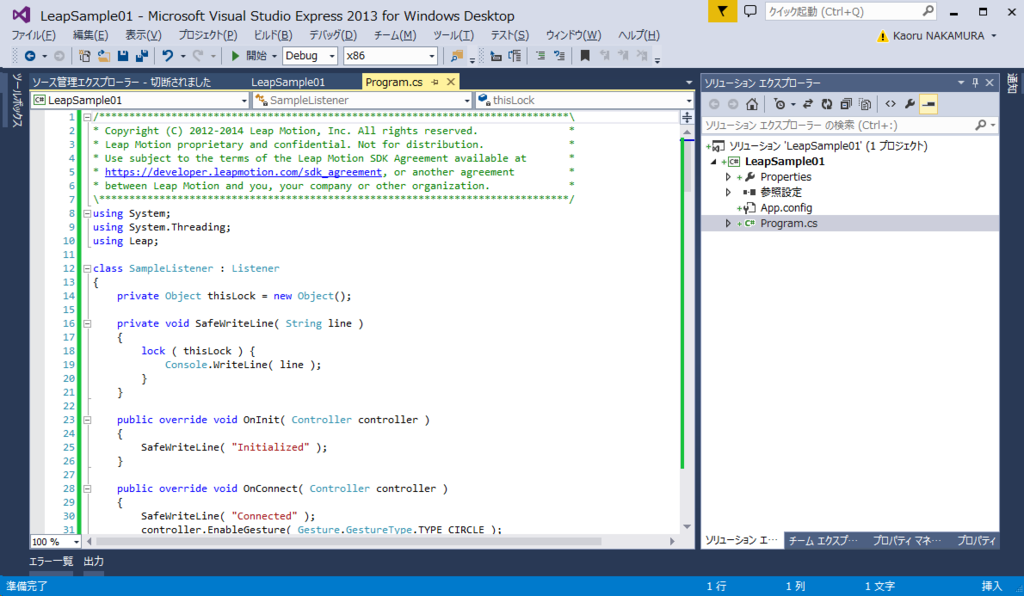Expand the 参照設定 references node
The height and width of the screenshot is (596, 1024).
(728, 193)
